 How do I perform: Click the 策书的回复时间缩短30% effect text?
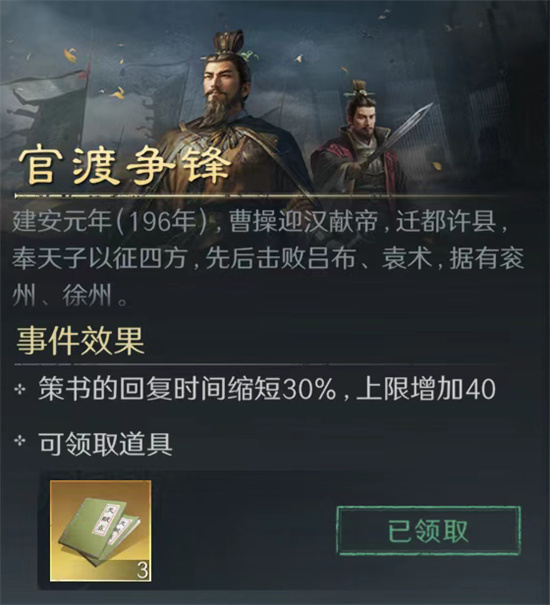[x=187, y=389]
